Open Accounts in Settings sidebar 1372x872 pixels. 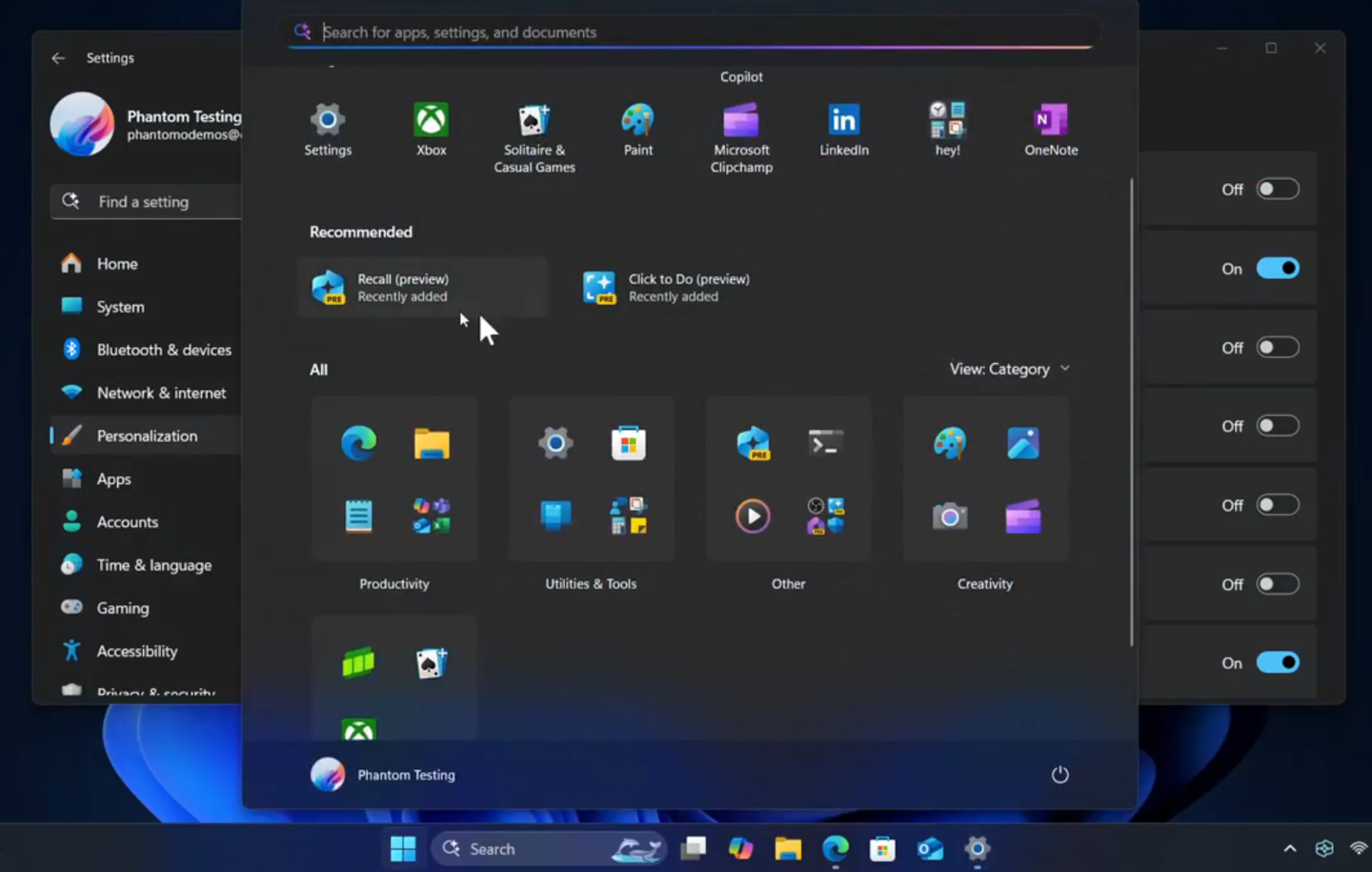[x=146, y=522]
